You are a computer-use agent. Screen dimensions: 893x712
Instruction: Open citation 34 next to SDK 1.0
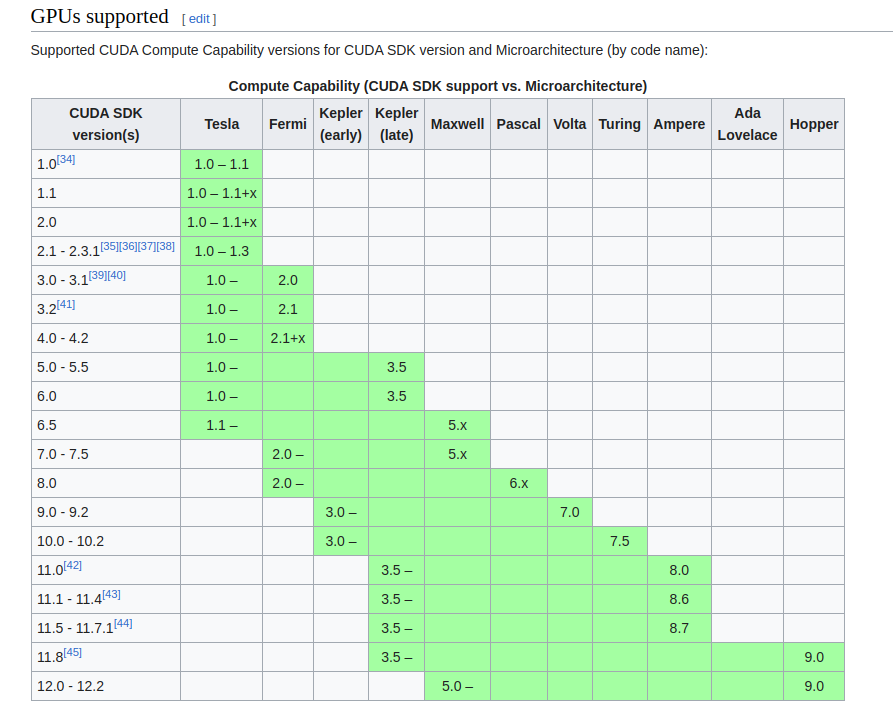pos(66,159)
